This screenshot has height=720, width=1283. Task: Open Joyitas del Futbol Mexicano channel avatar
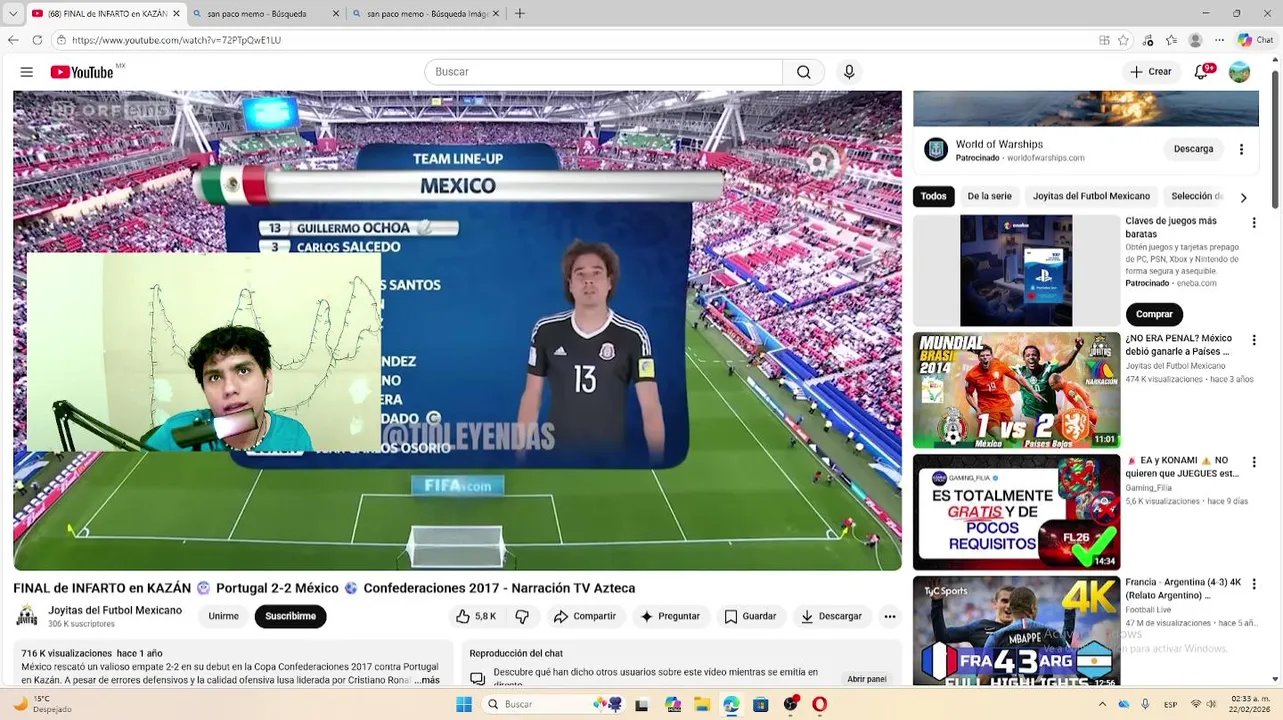coord(27,616)
